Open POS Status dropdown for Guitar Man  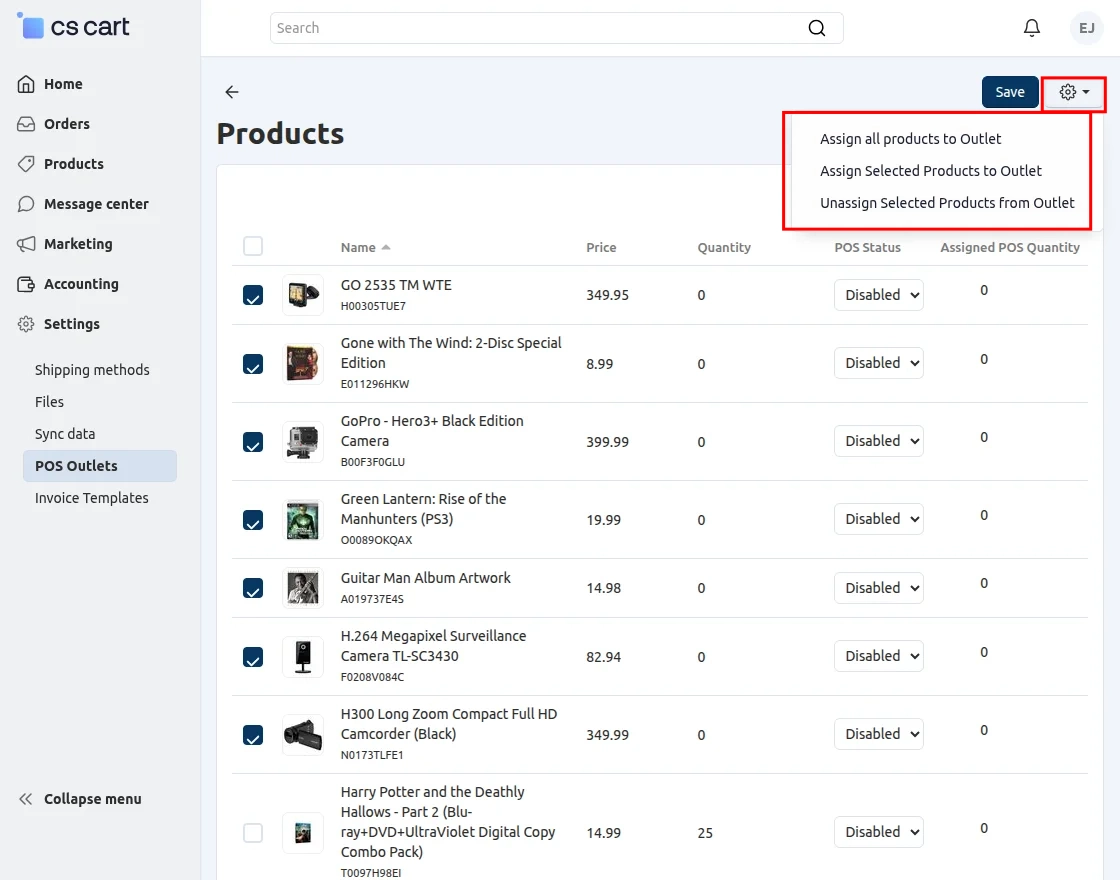pyautogui.click(x=879, y=588)
